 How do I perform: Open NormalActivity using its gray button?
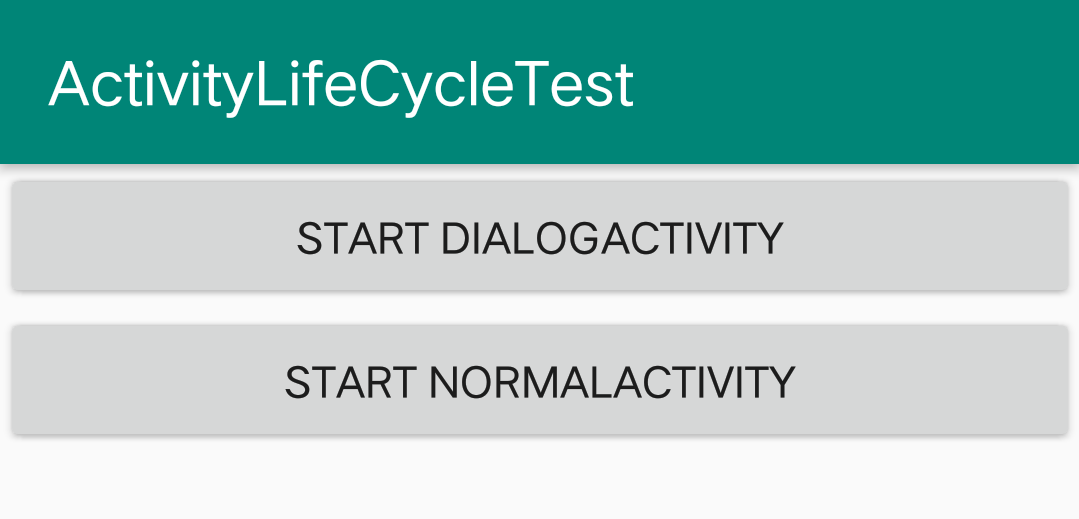[539, 381]
